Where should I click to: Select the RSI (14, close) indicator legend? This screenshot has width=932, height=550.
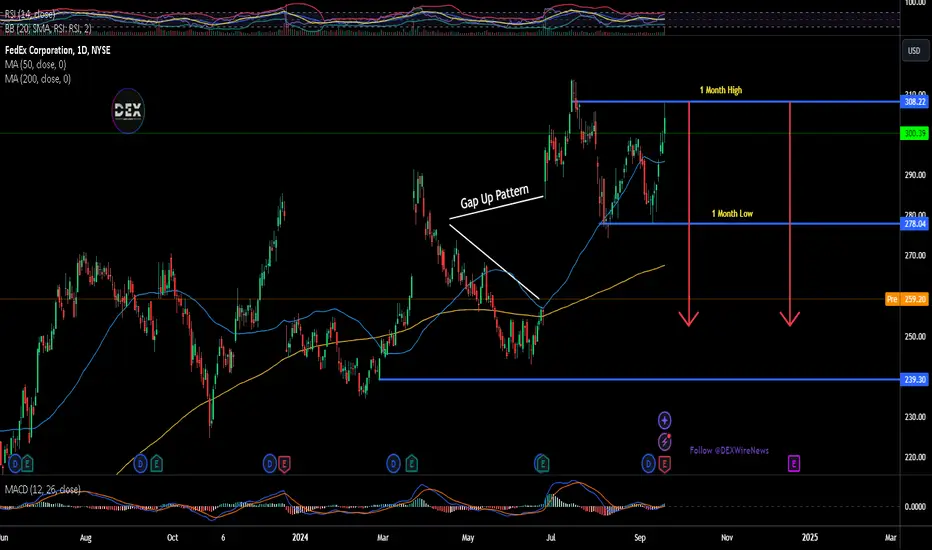30,14
